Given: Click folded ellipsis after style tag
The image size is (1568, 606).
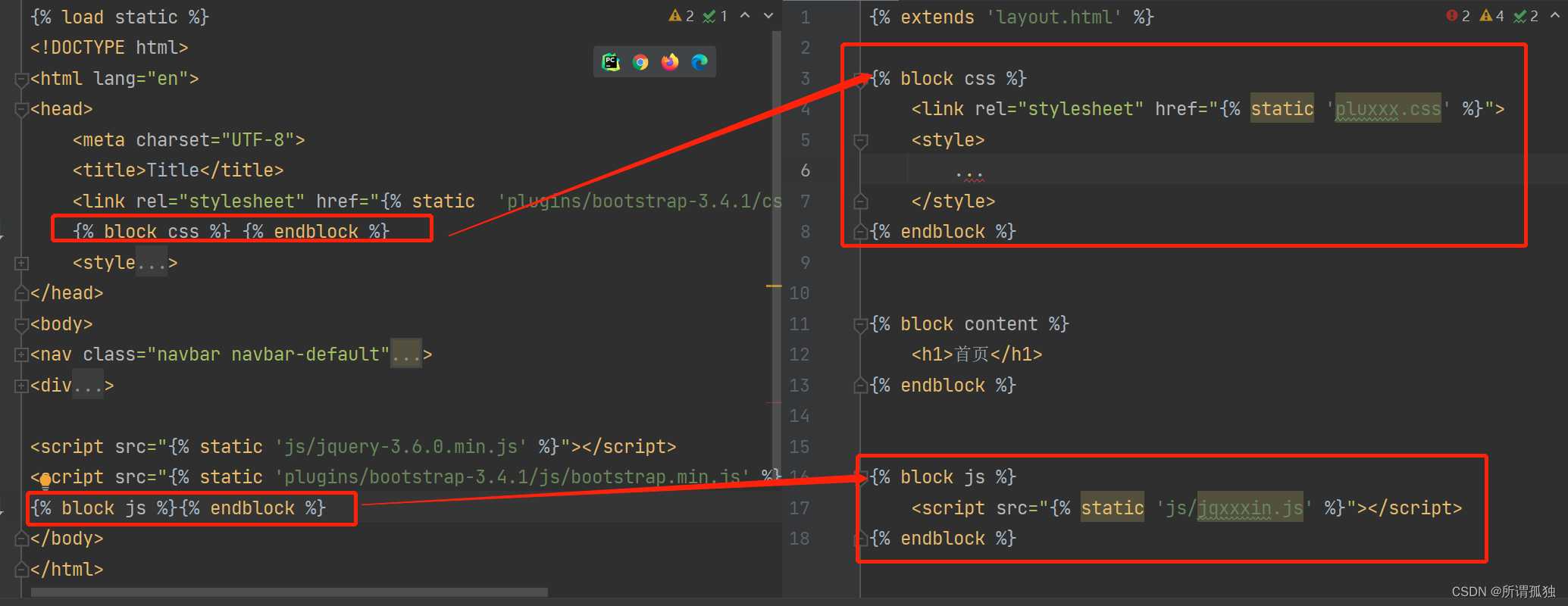Looking at the screenshot, I should coord(152,263).
